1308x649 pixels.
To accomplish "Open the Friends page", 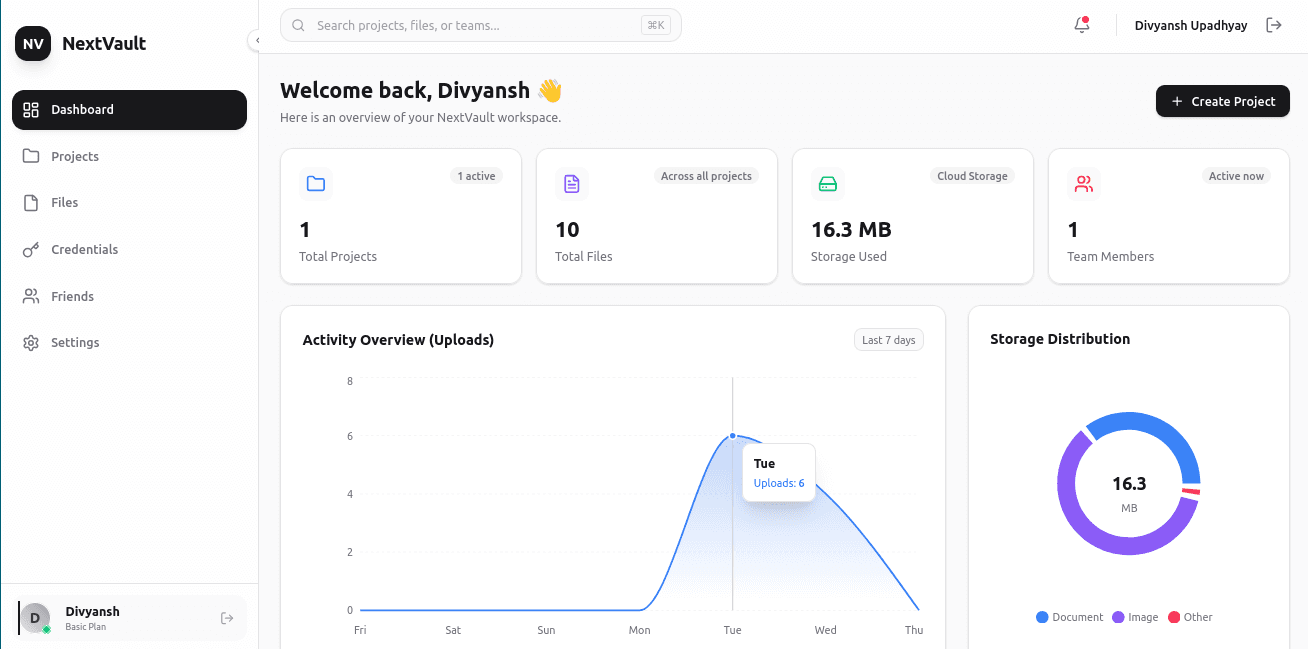I will click(129, 296).
